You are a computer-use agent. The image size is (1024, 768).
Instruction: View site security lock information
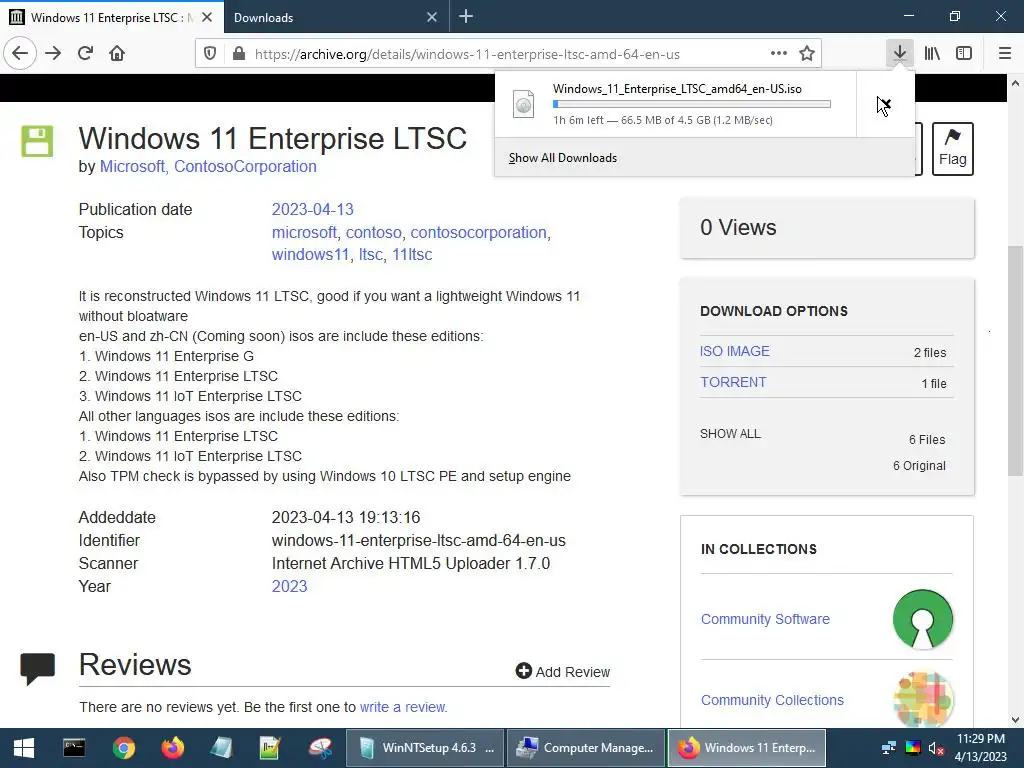click(239, 54)
